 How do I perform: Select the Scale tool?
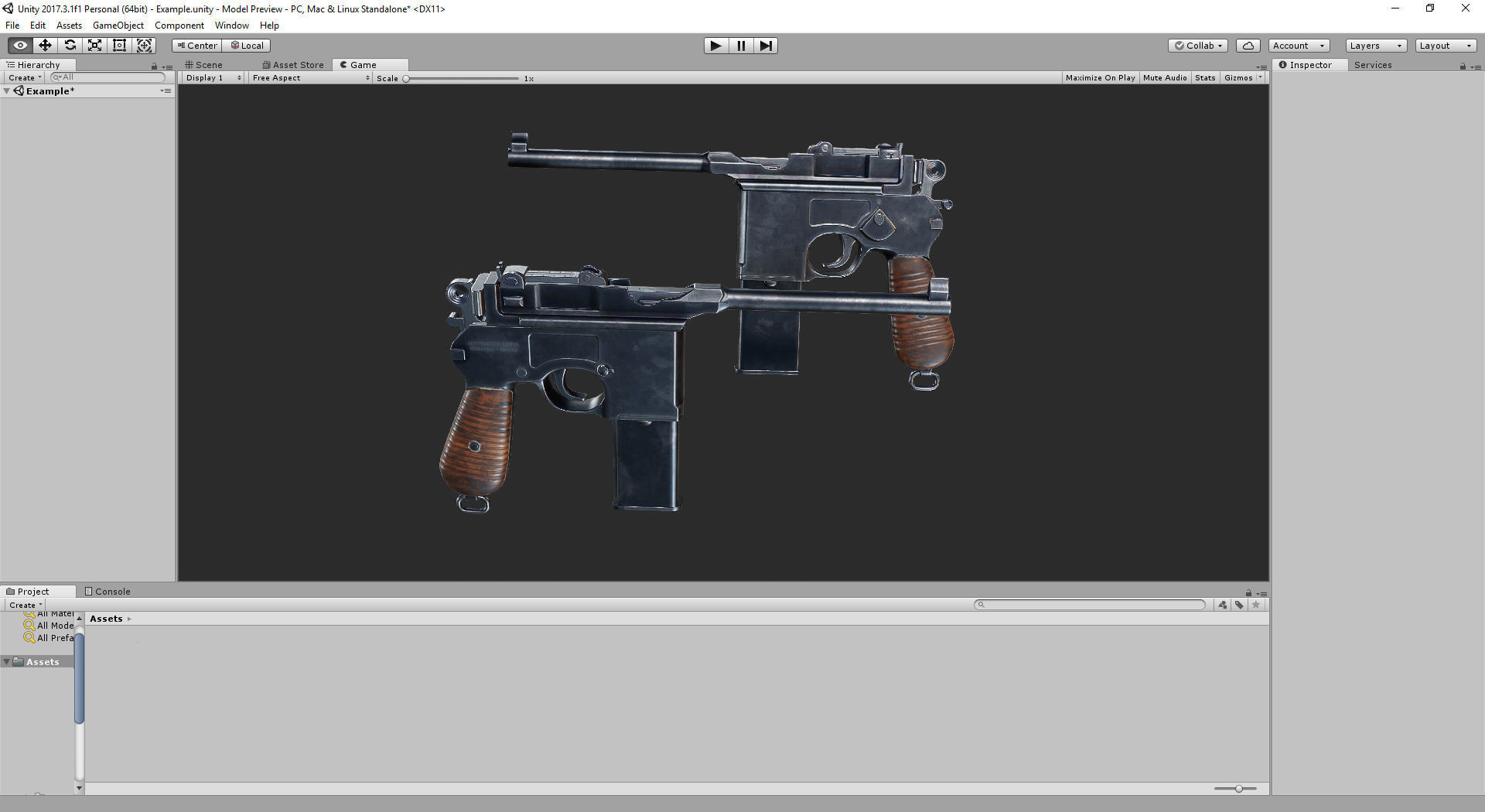click(94, 46)
